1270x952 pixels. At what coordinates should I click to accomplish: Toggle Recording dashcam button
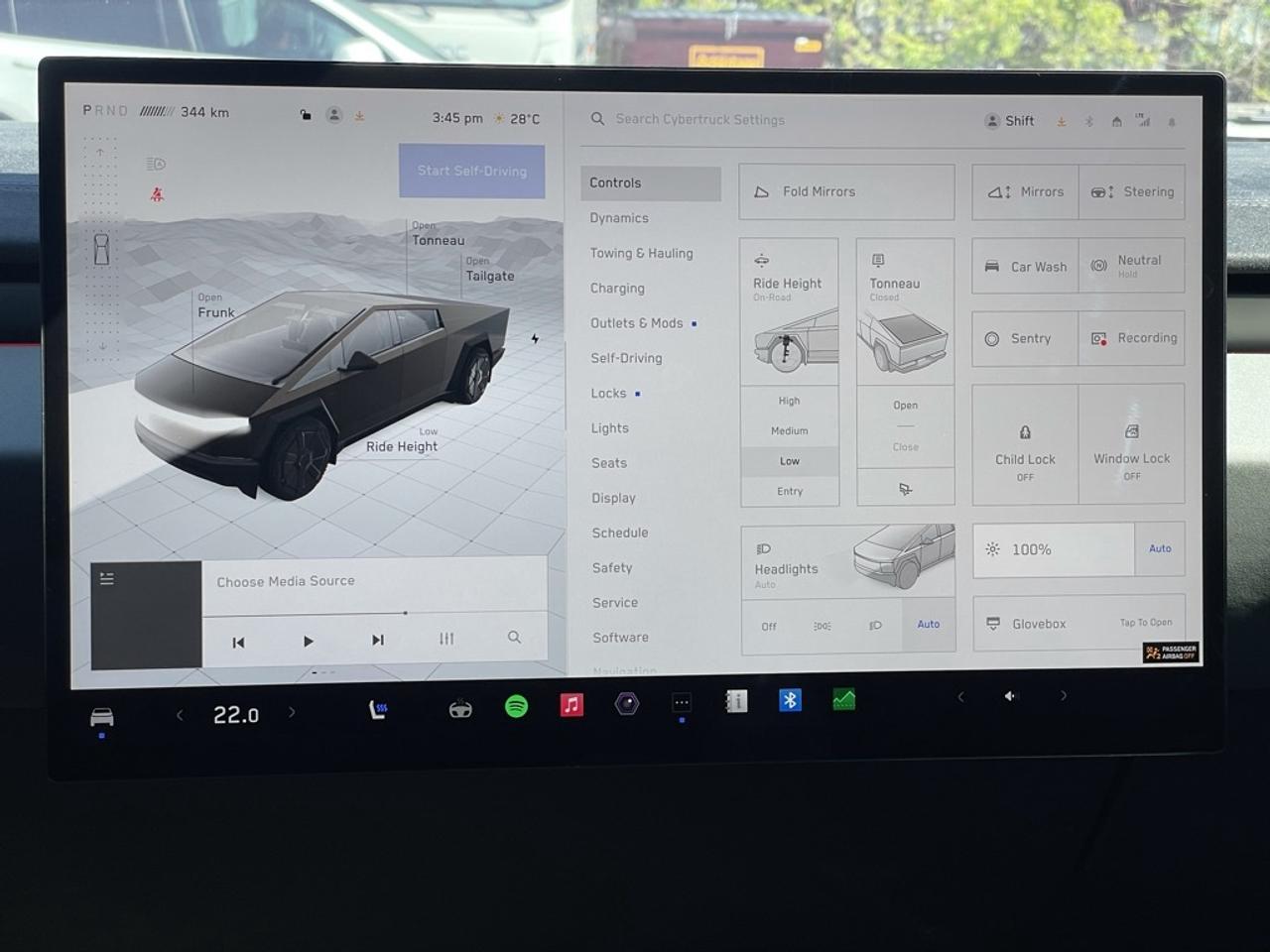(x=1132, y=338)
